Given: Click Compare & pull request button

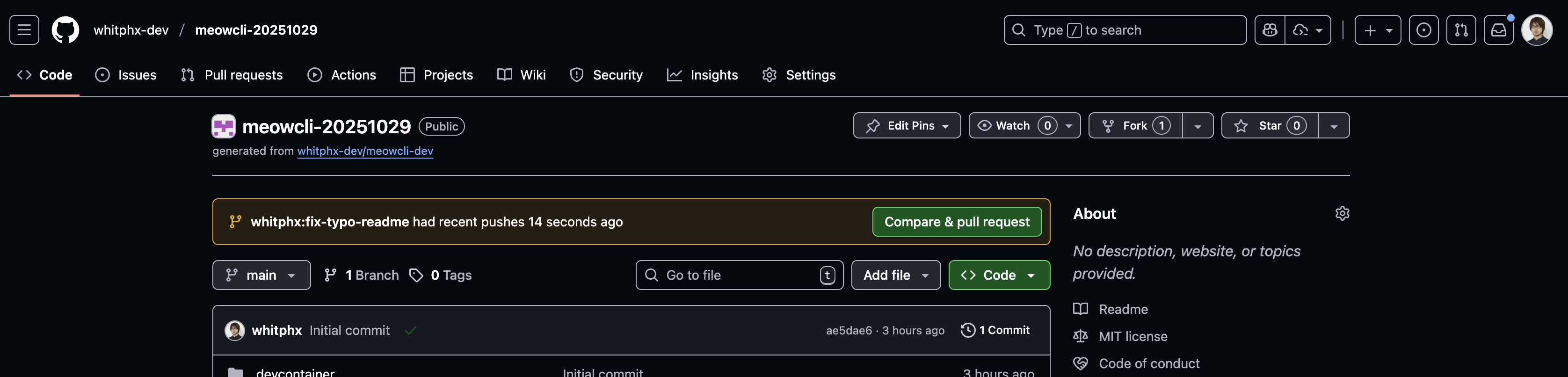Looking at the screenshot, I should 957,222.
